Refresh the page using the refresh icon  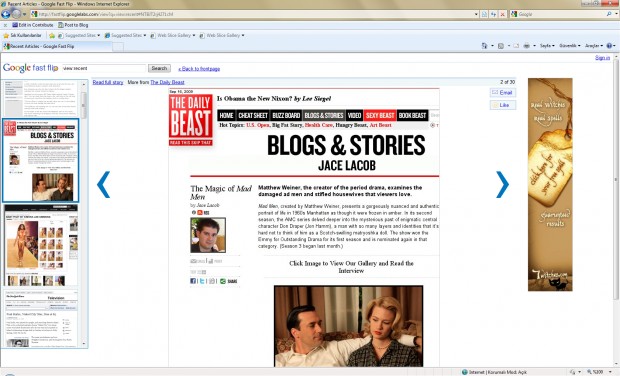493,14
